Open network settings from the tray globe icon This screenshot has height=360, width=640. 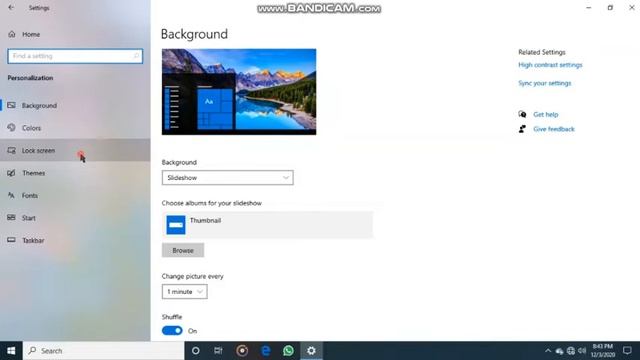coord(571,351)
